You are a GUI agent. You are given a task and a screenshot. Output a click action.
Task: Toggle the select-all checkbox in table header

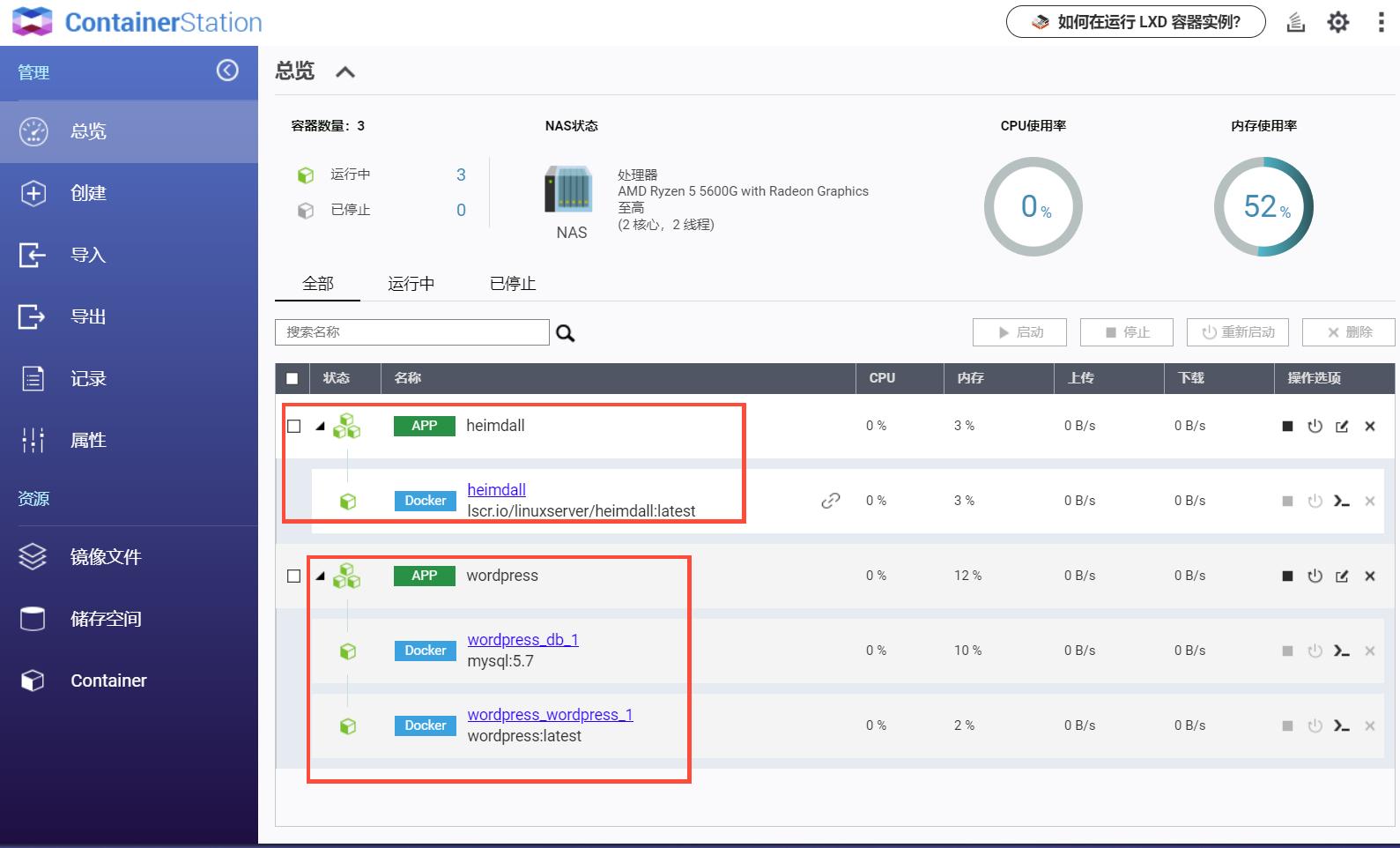coord(293,378)
